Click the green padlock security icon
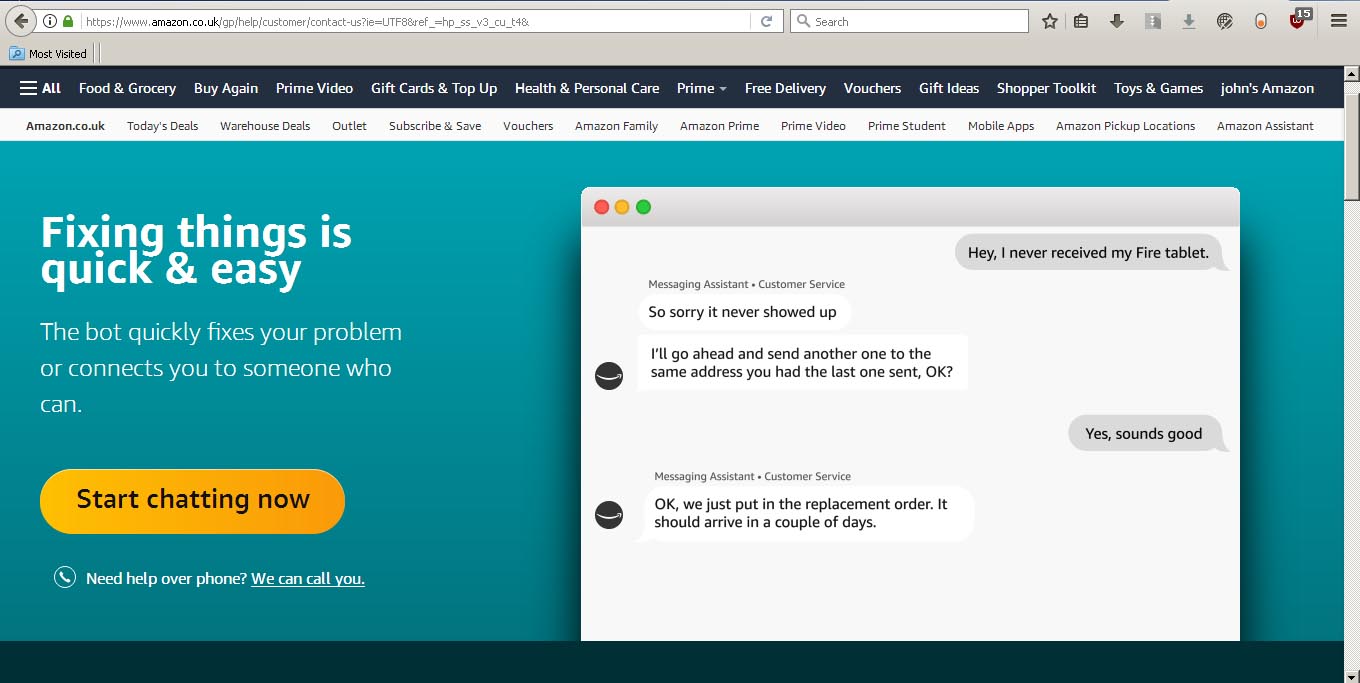This screenshot has width=1360, height=683. [x=68, y=21]
